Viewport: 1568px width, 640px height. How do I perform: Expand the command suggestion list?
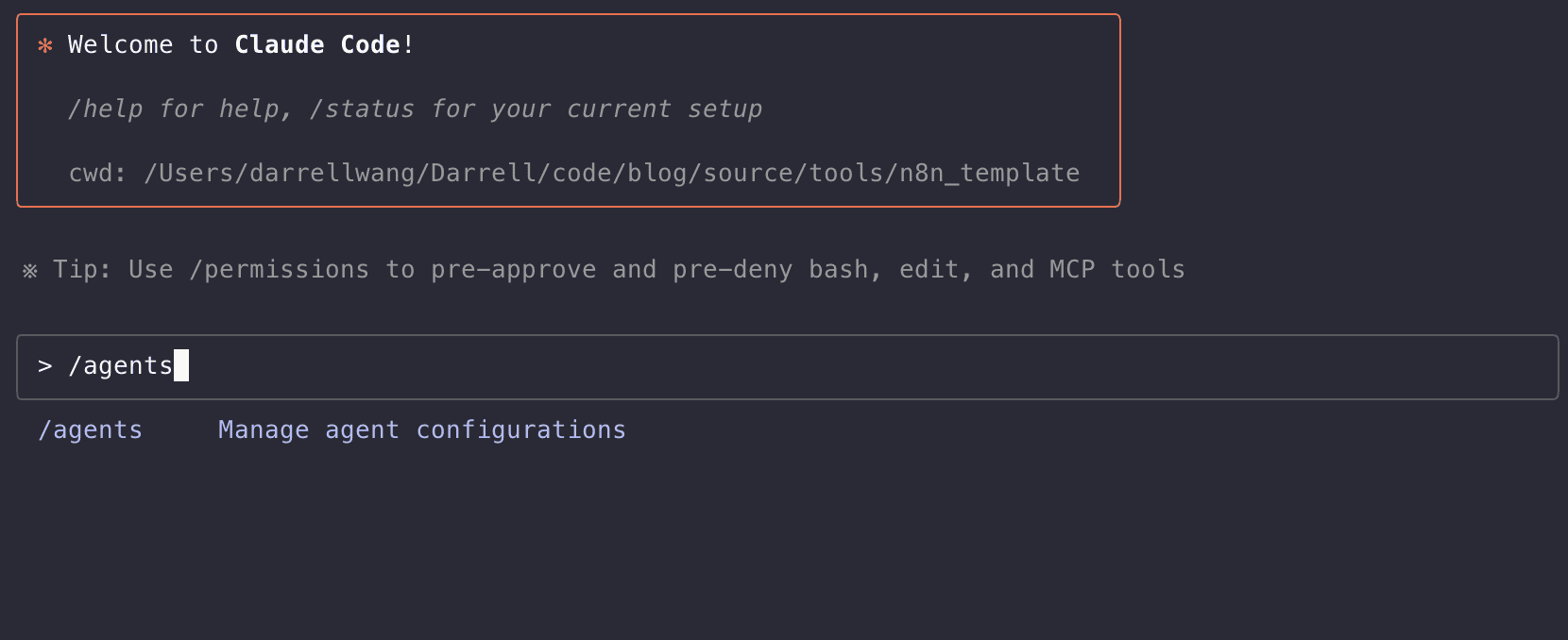pos(331,429)
